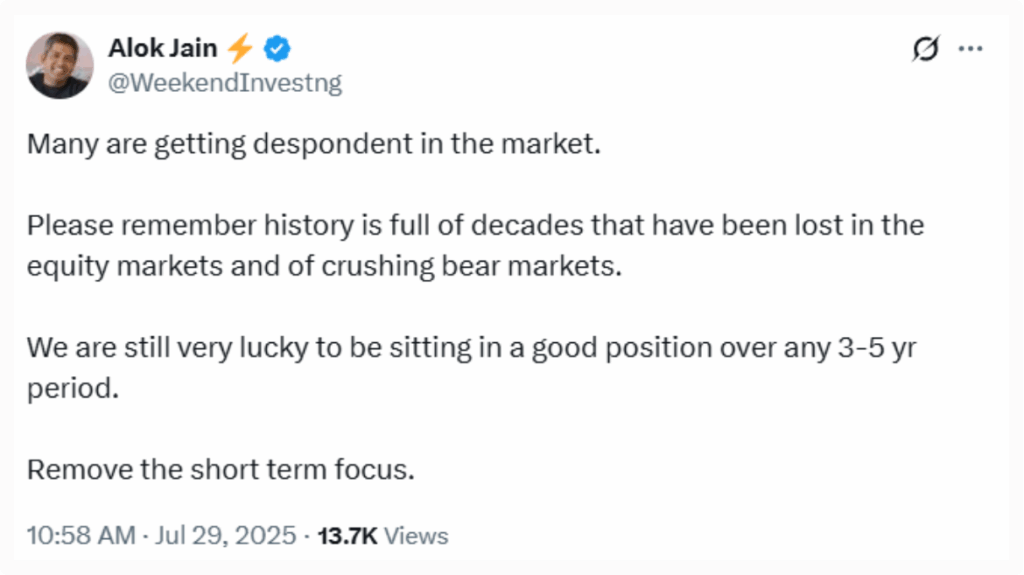
Task: Click "Remove the short term focus." sentence
Action: pos(221,470)
